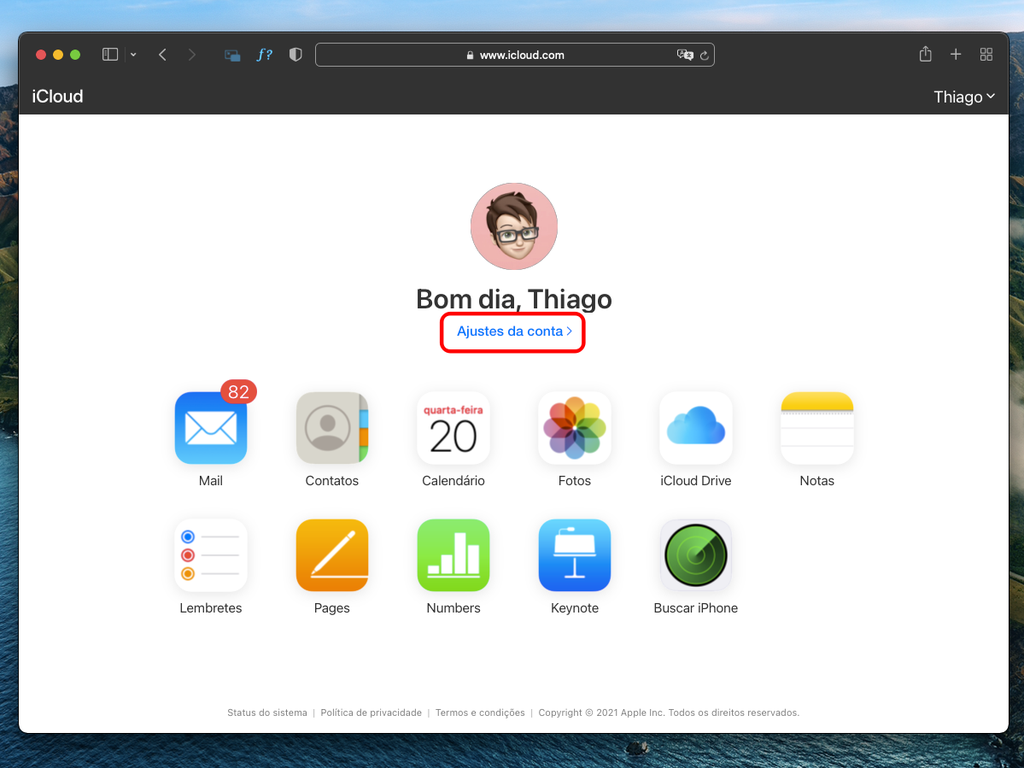Open the Buscar iPhone radar icon
This screenshot has height=768, width=1024.
tap(696, 555)
